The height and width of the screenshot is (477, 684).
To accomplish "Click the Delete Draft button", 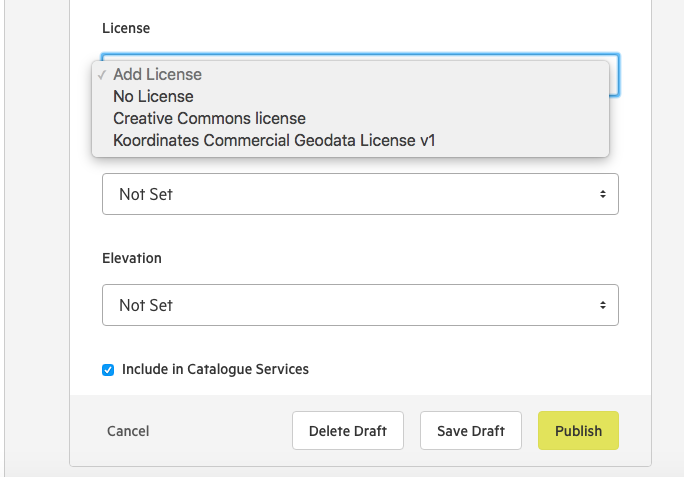I will pyautogui.click(x=348, y=431).
